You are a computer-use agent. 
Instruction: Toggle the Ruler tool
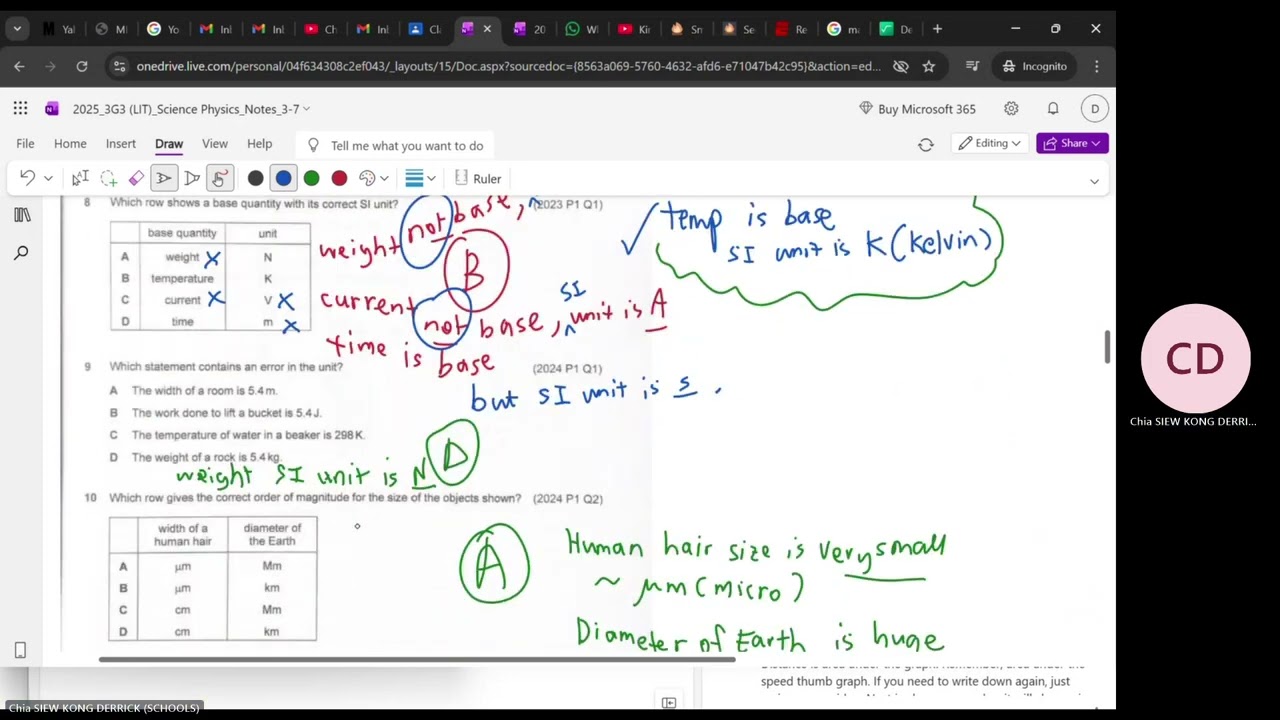(477, 178)
